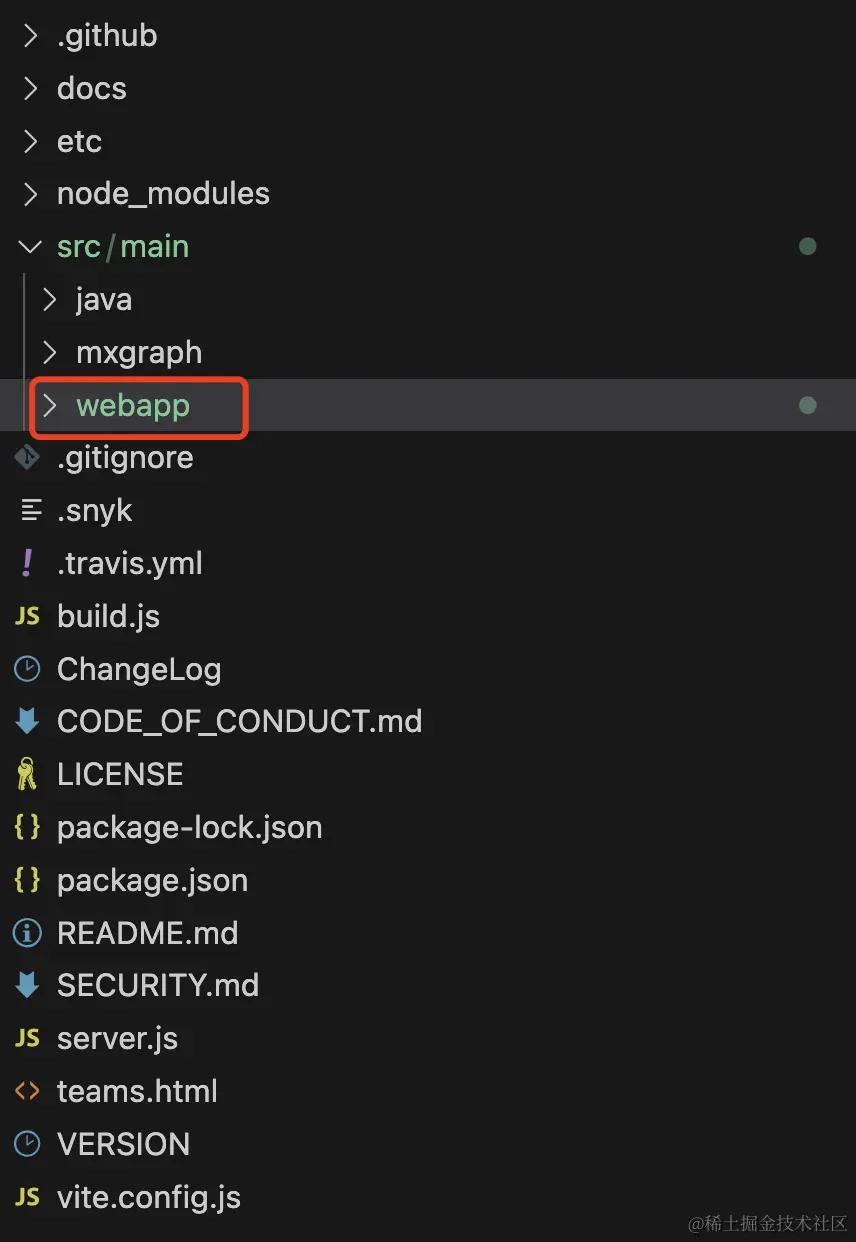Expand the .github folder chevron
Screen dimensions: 856x1242
[30, 36]
